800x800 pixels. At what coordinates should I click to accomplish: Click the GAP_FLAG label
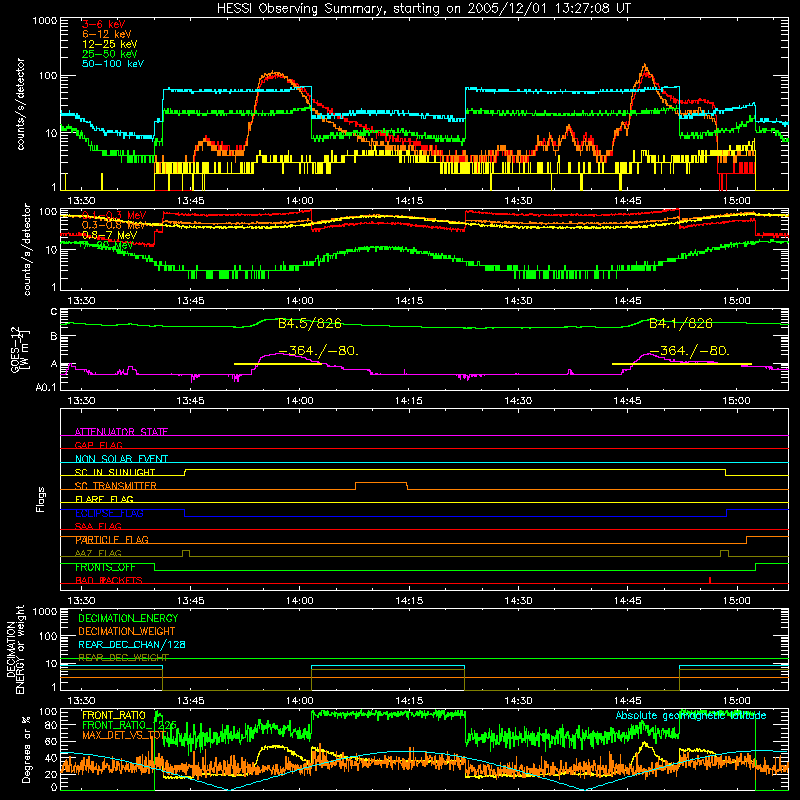98,445
